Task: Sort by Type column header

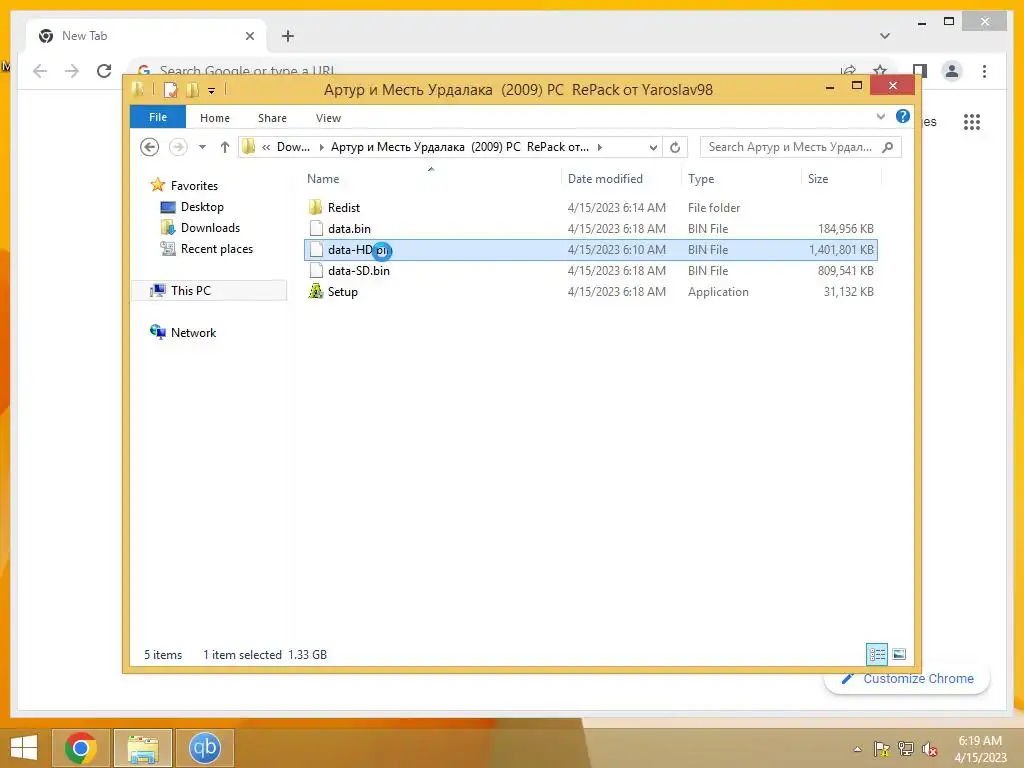Action: [x=701, y=178]
